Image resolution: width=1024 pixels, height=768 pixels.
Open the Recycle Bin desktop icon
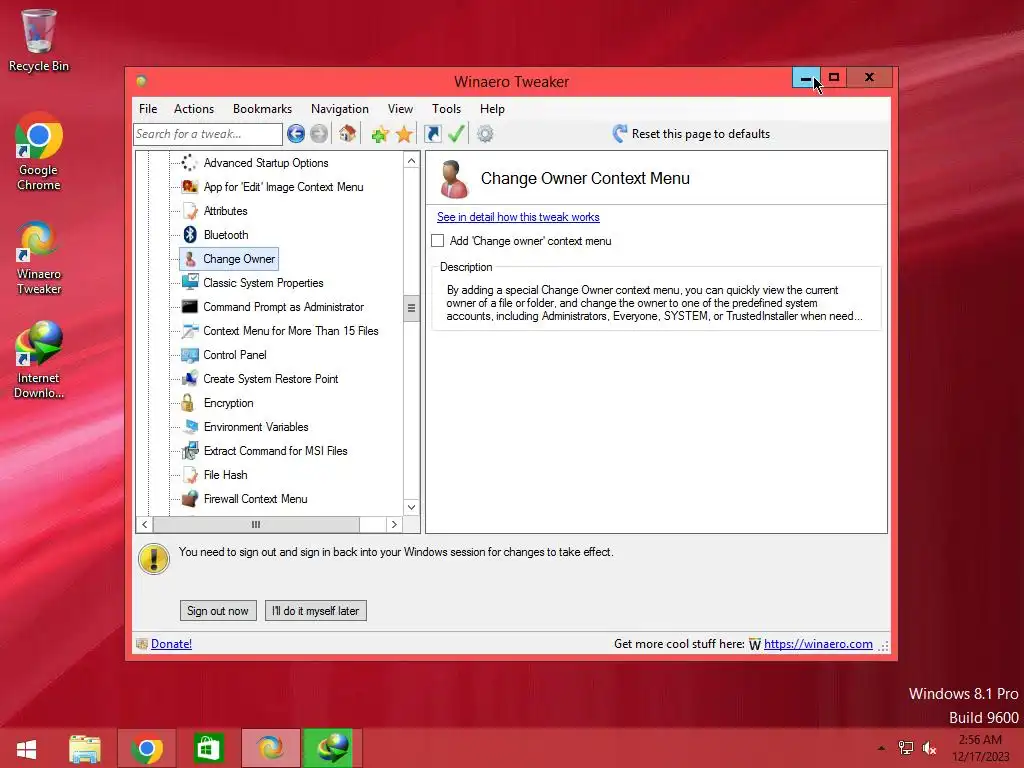[x=39, y=40]
